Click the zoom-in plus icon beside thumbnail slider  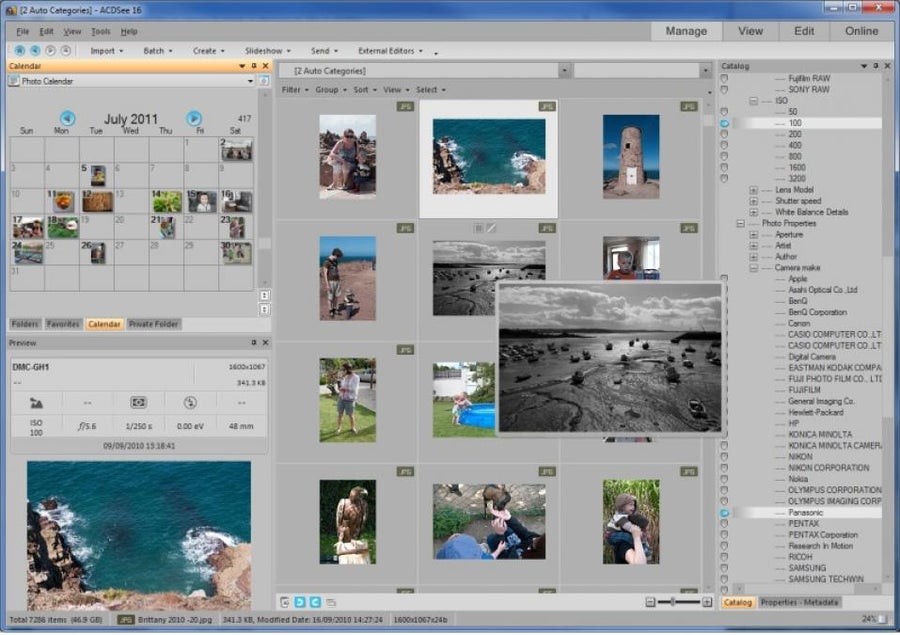[707, 602]
